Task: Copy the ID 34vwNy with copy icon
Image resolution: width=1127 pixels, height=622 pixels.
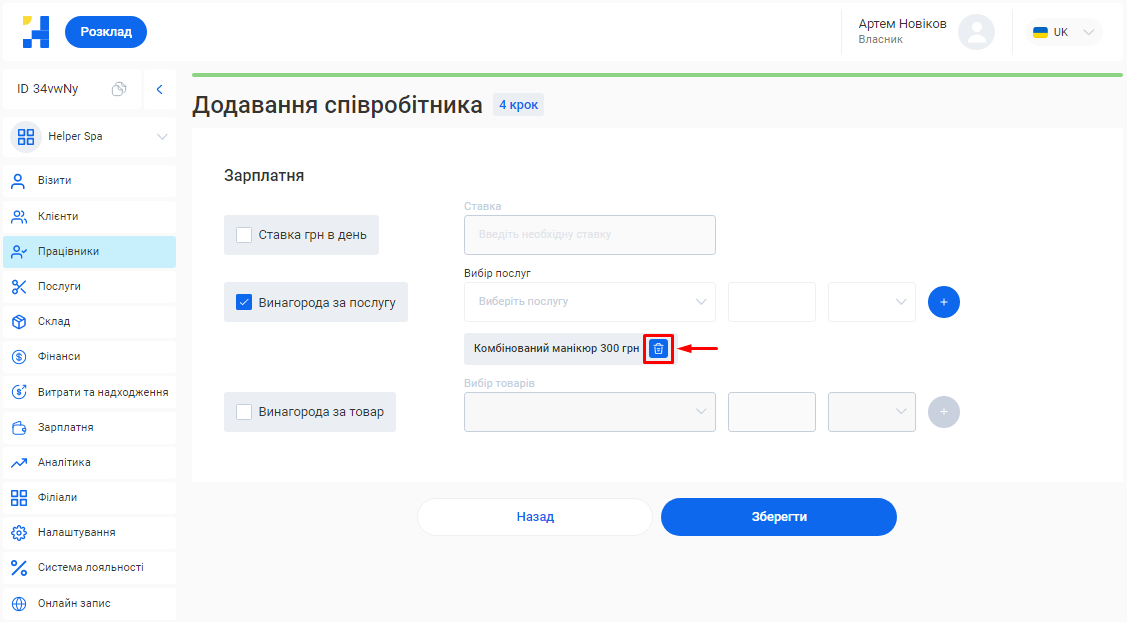Action: (119, 89)
